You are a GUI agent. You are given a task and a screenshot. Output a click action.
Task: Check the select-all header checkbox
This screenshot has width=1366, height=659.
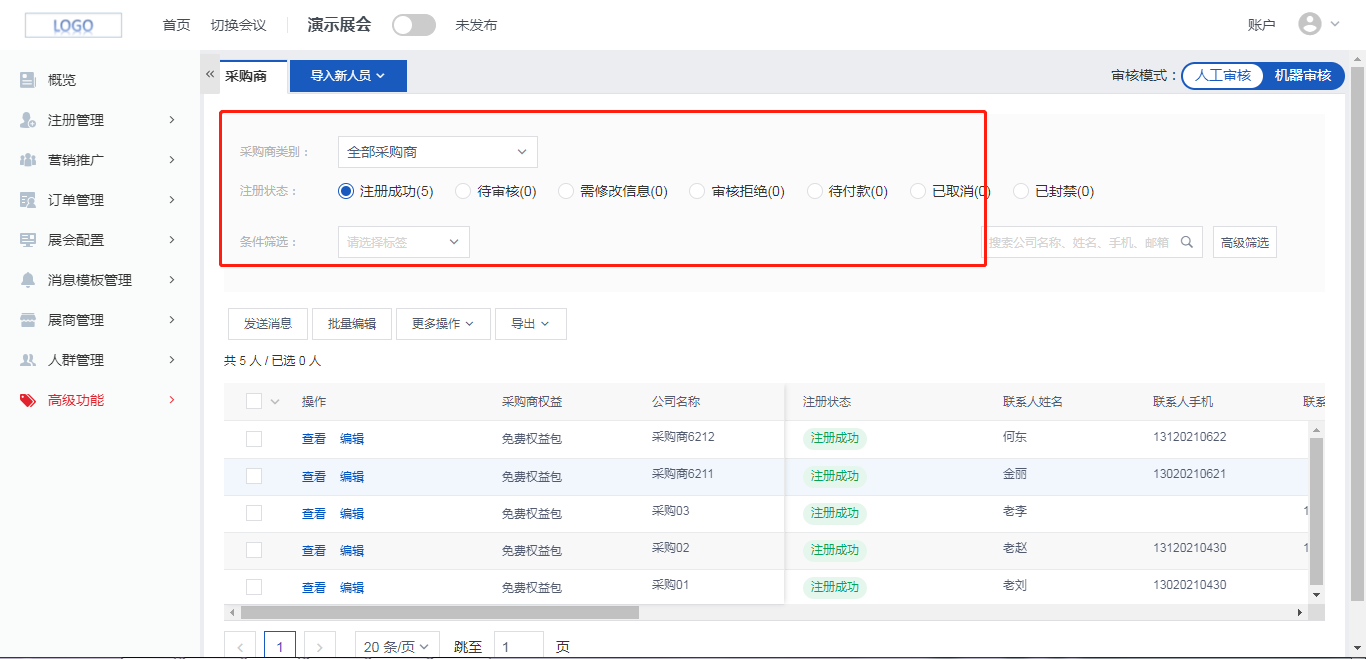(254, 401)
